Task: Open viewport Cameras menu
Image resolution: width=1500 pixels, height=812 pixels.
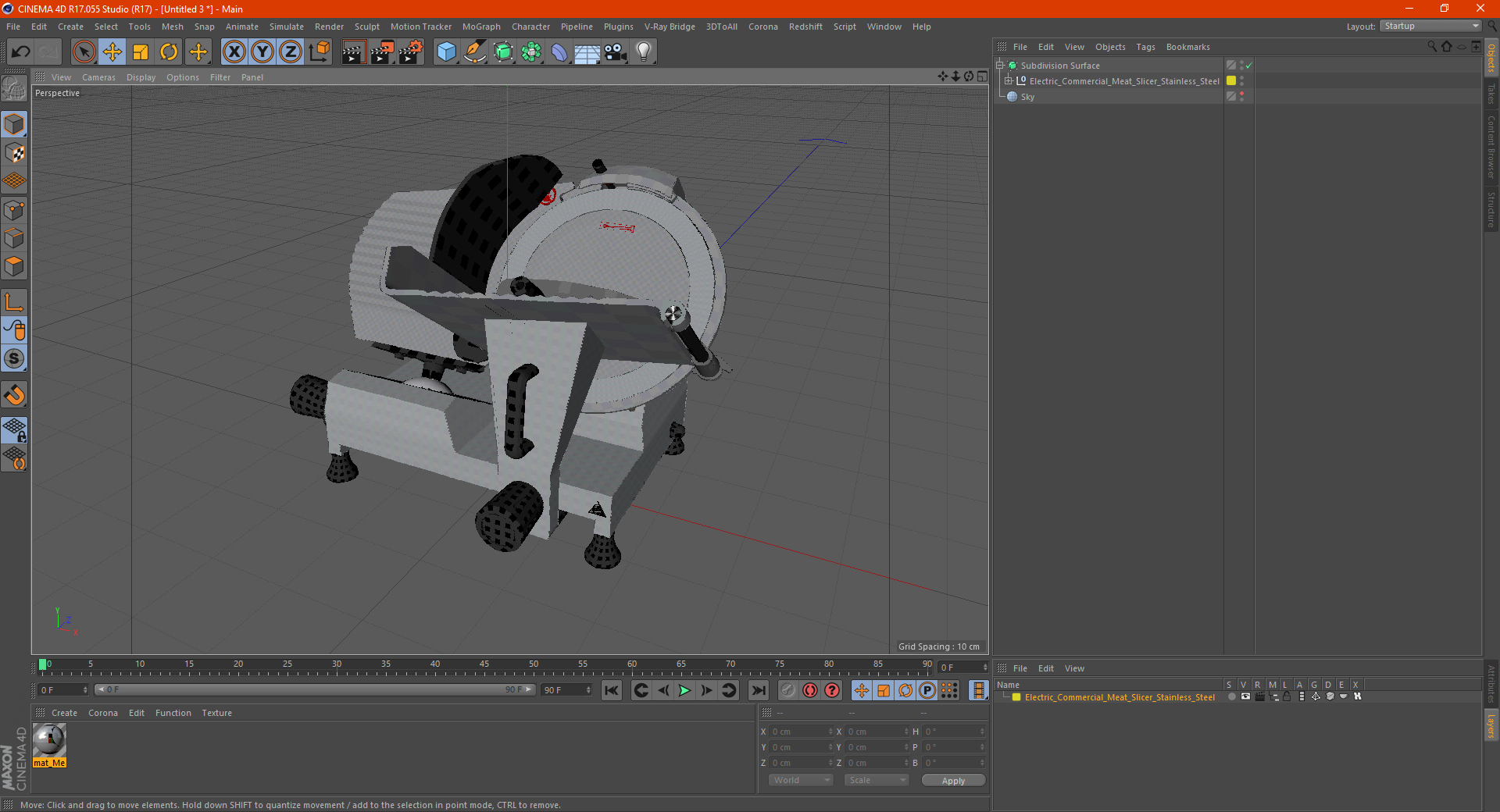Action: point(98,77)
